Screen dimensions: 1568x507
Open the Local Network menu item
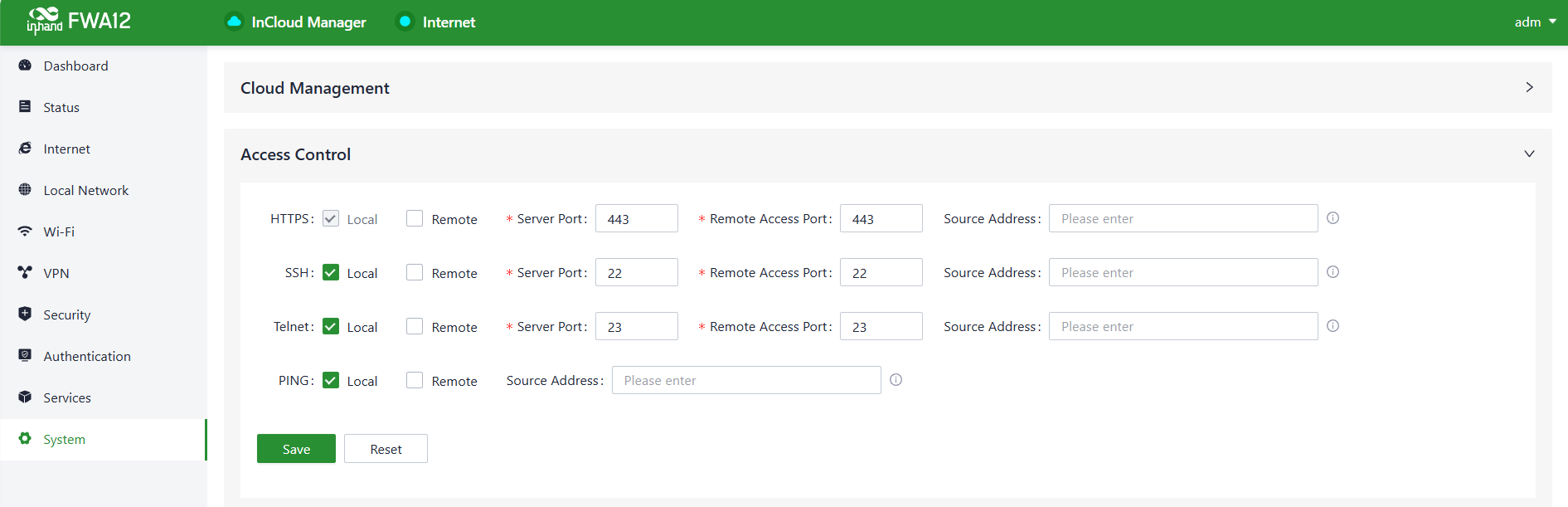tap(86, 190)
